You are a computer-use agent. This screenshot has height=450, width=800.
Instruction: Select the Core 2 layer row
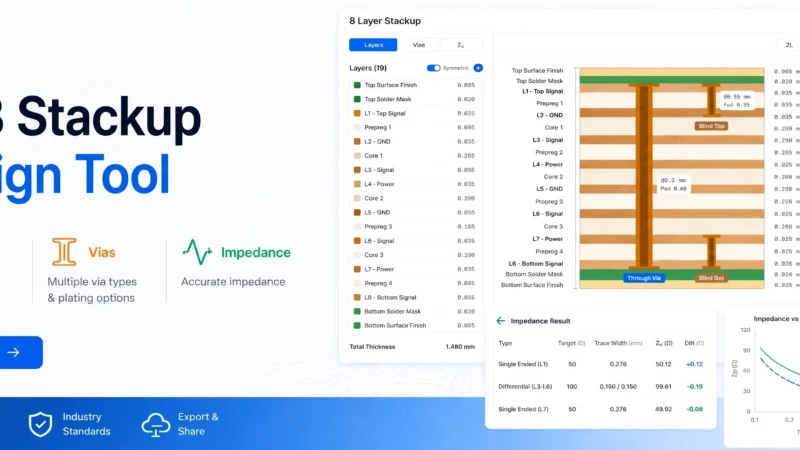tap(414, 198)
